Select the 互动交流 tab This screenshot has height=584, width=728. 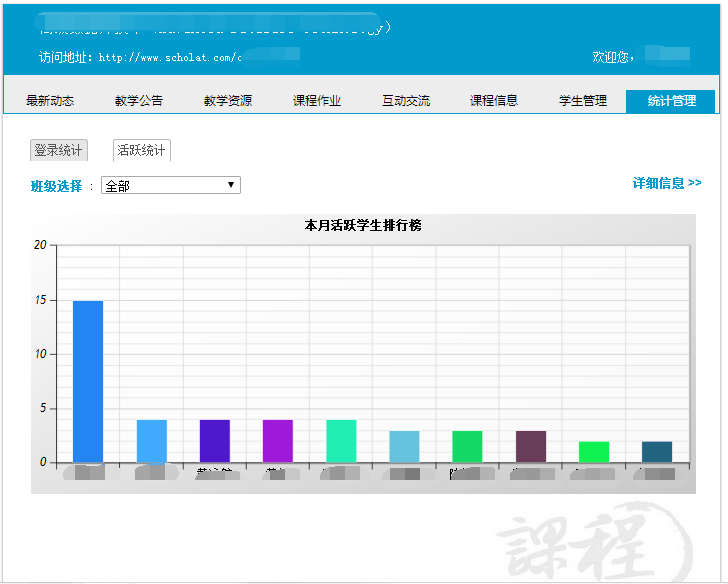click(x=406, y=101)
